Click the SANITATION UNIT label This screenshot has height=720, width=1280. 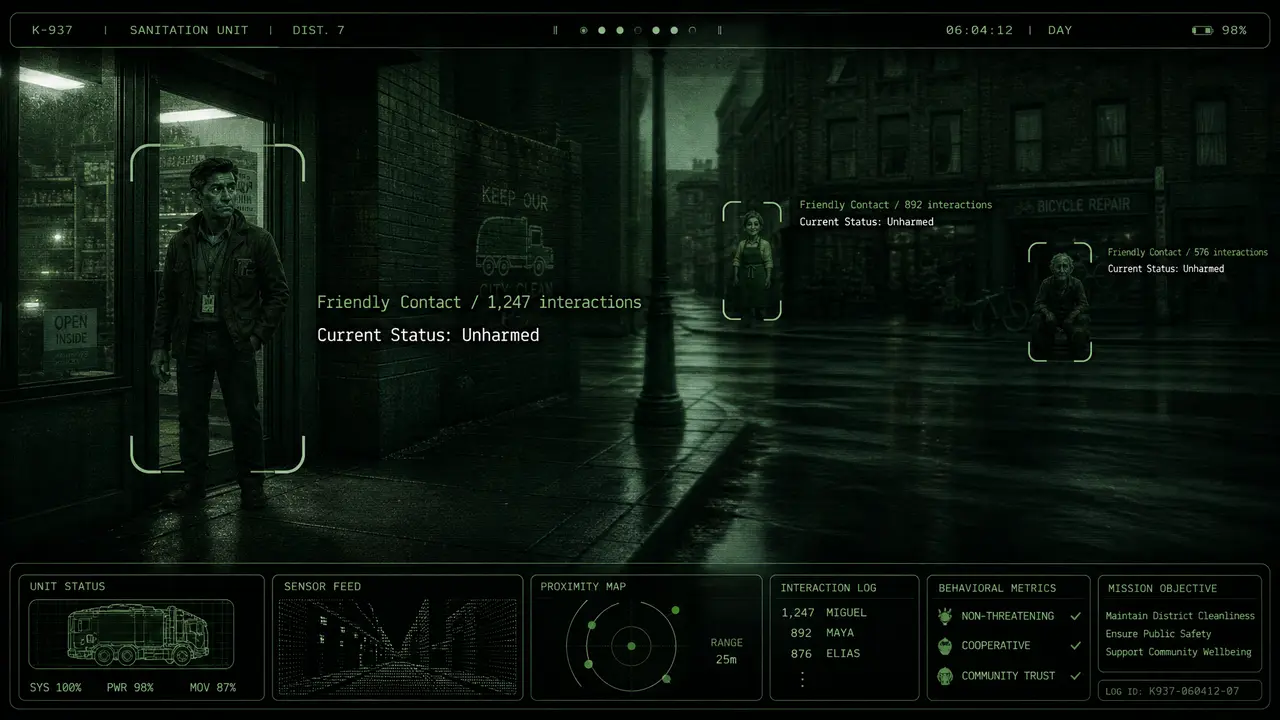click(189, 30)
